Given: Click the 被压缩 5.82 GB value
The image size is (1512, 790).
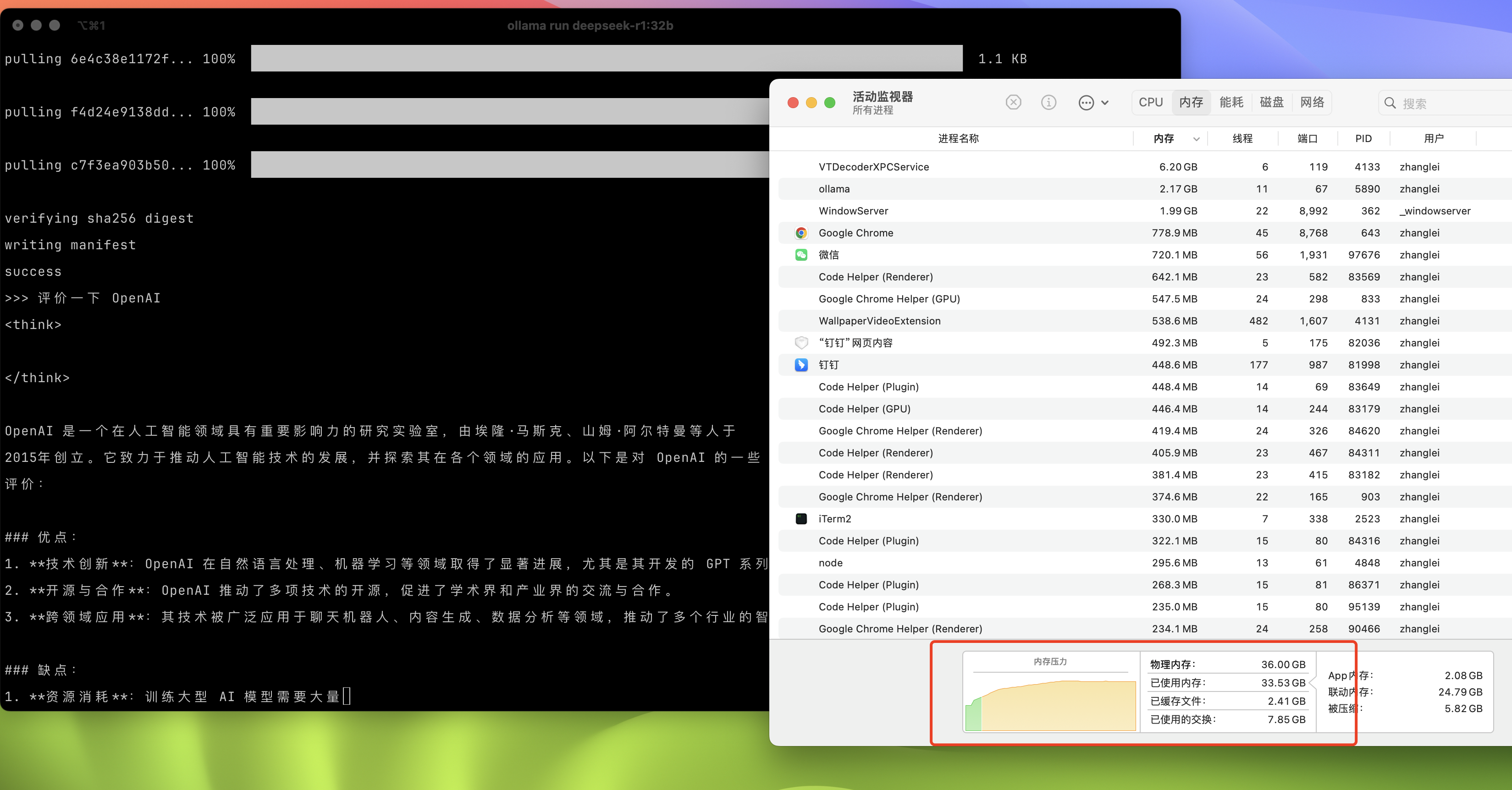Looking at the screenshot, I should (x=1462, y=708).
